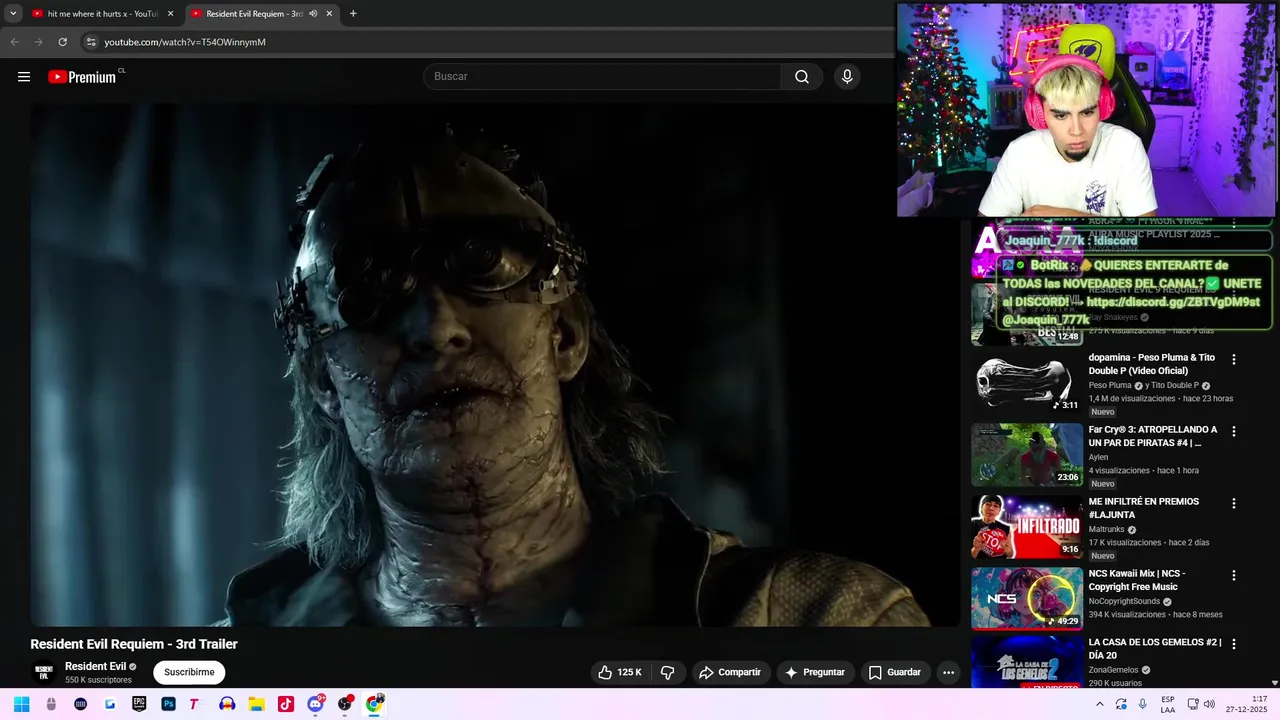Click the search magnifier button

(x=802, y=77)
